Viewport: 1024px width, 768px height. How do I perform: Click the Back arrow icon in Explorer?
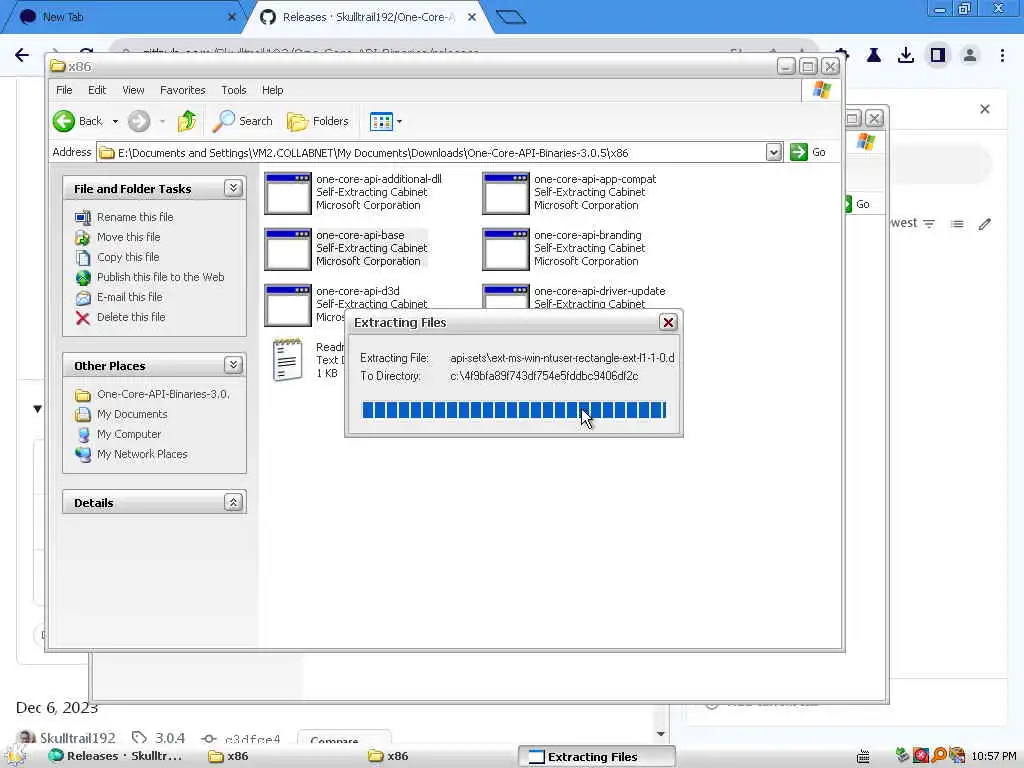point(64,121)
